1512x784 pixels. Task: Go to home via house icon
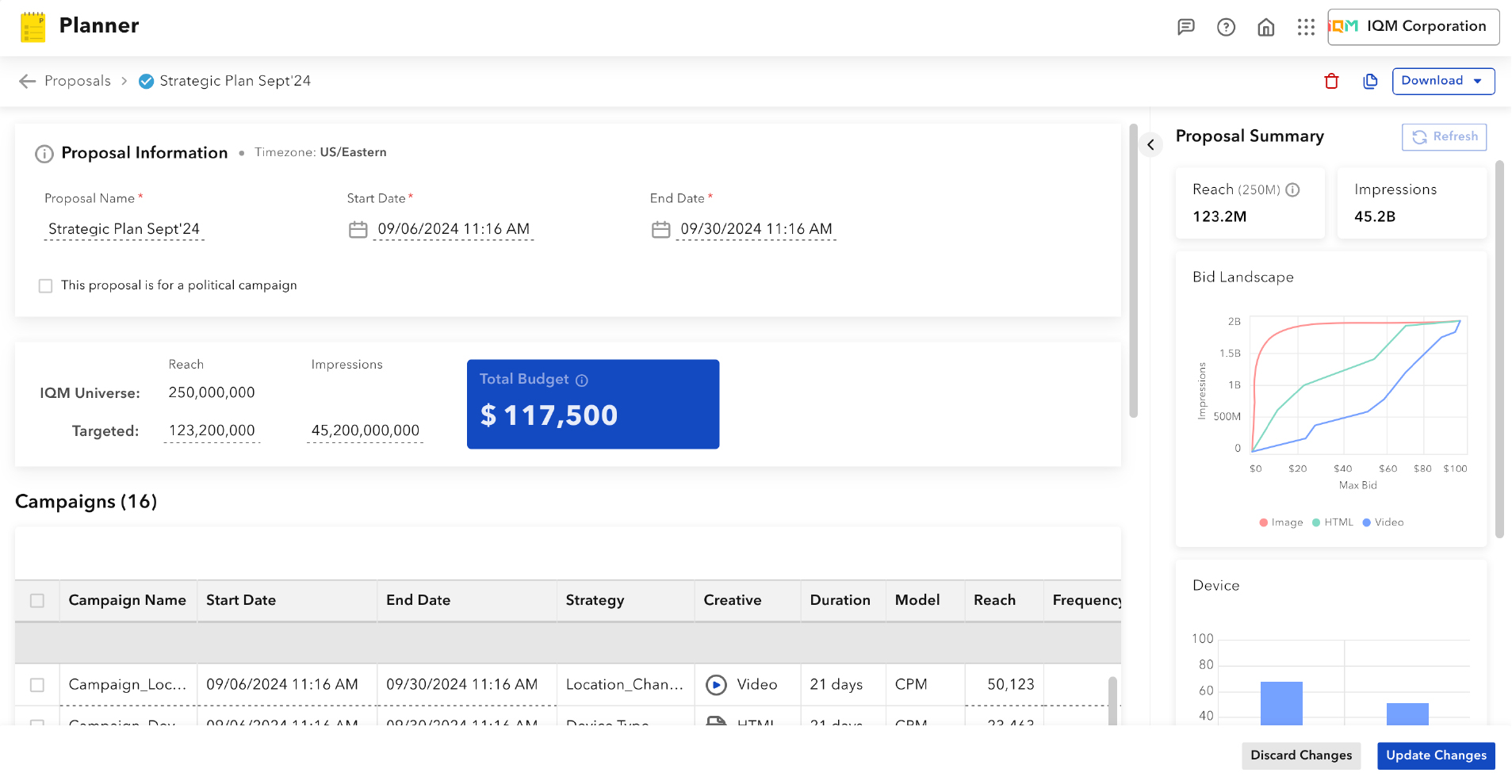pos(1266,27)
